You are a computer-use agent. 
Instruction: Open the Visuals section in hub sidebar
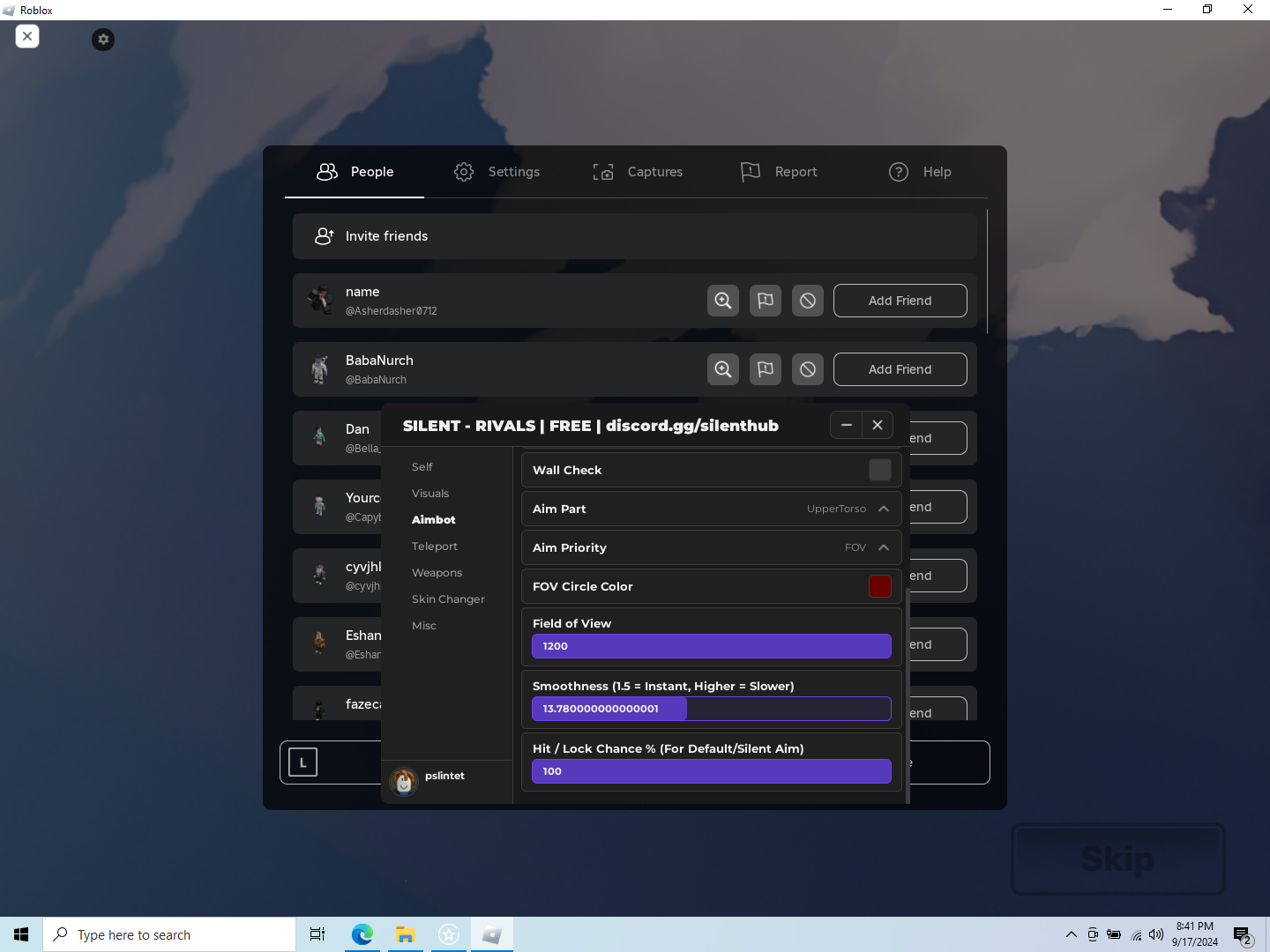pyautogui.click(x=430, y=494)
